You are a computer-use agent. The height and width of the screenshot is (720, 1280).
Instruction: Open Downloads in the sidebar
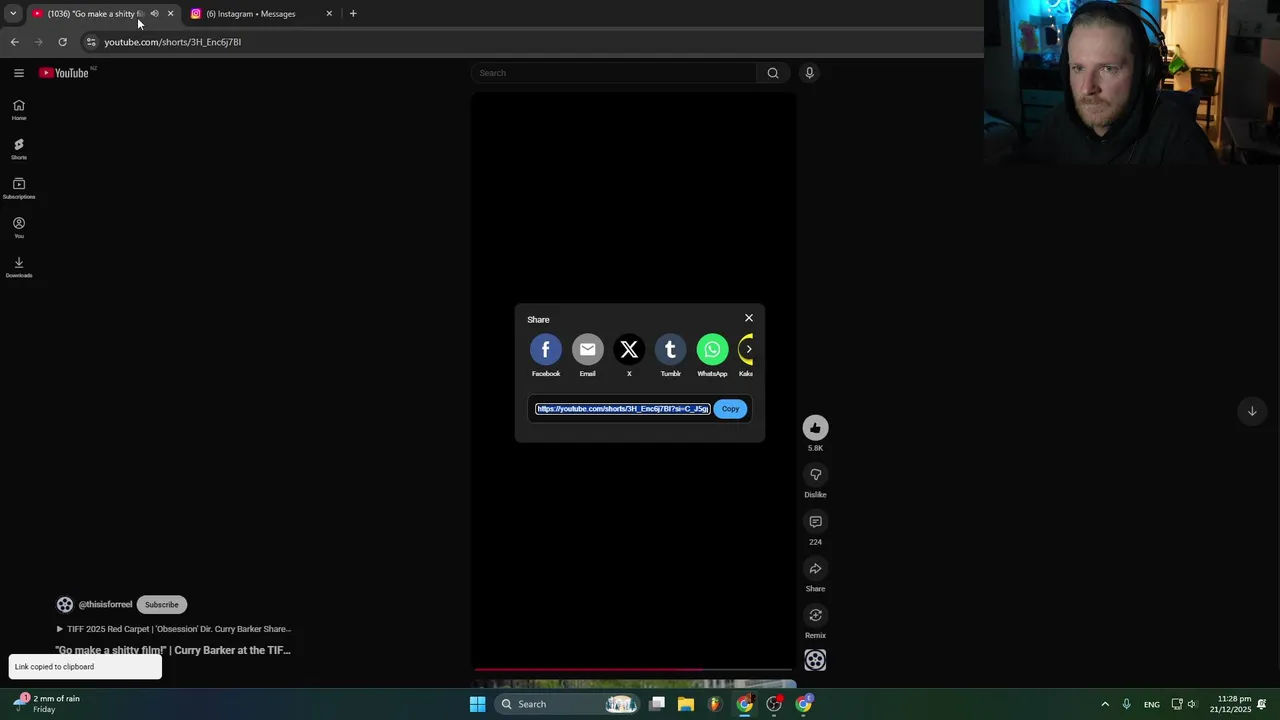tap(19, 267)
